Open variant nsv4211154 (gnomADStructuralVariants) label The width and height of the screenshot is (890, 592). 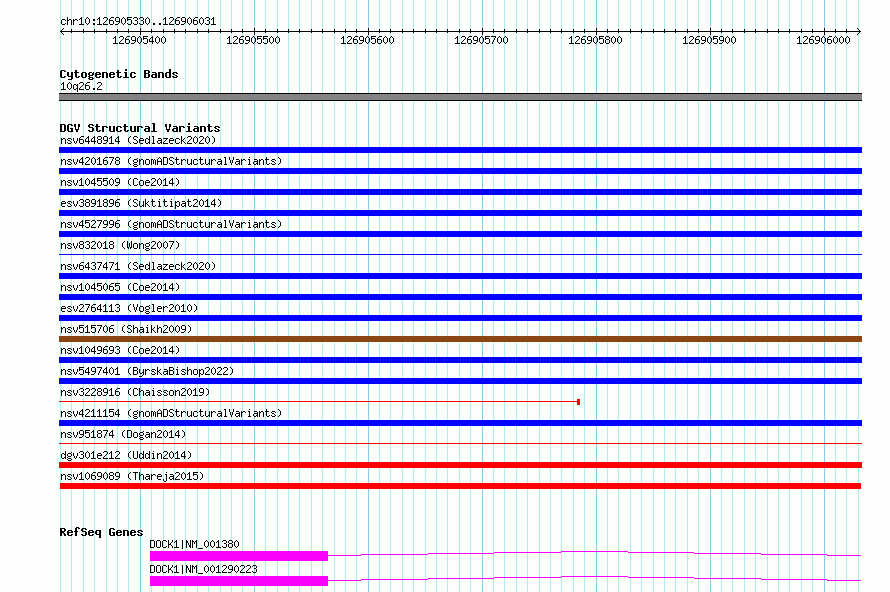pyautogui.click(x=171, y=413)
